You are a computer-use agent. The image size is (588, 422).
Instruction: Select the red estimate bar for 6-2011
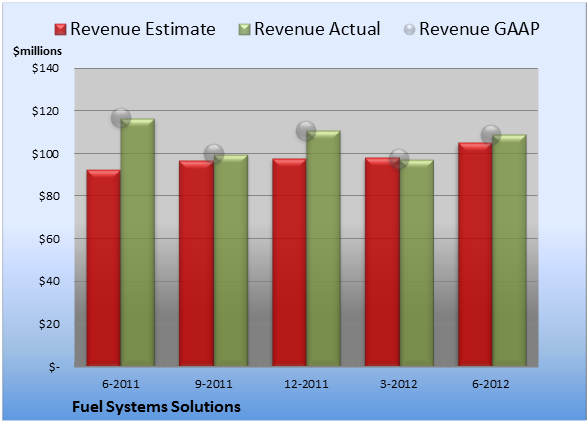104,268
